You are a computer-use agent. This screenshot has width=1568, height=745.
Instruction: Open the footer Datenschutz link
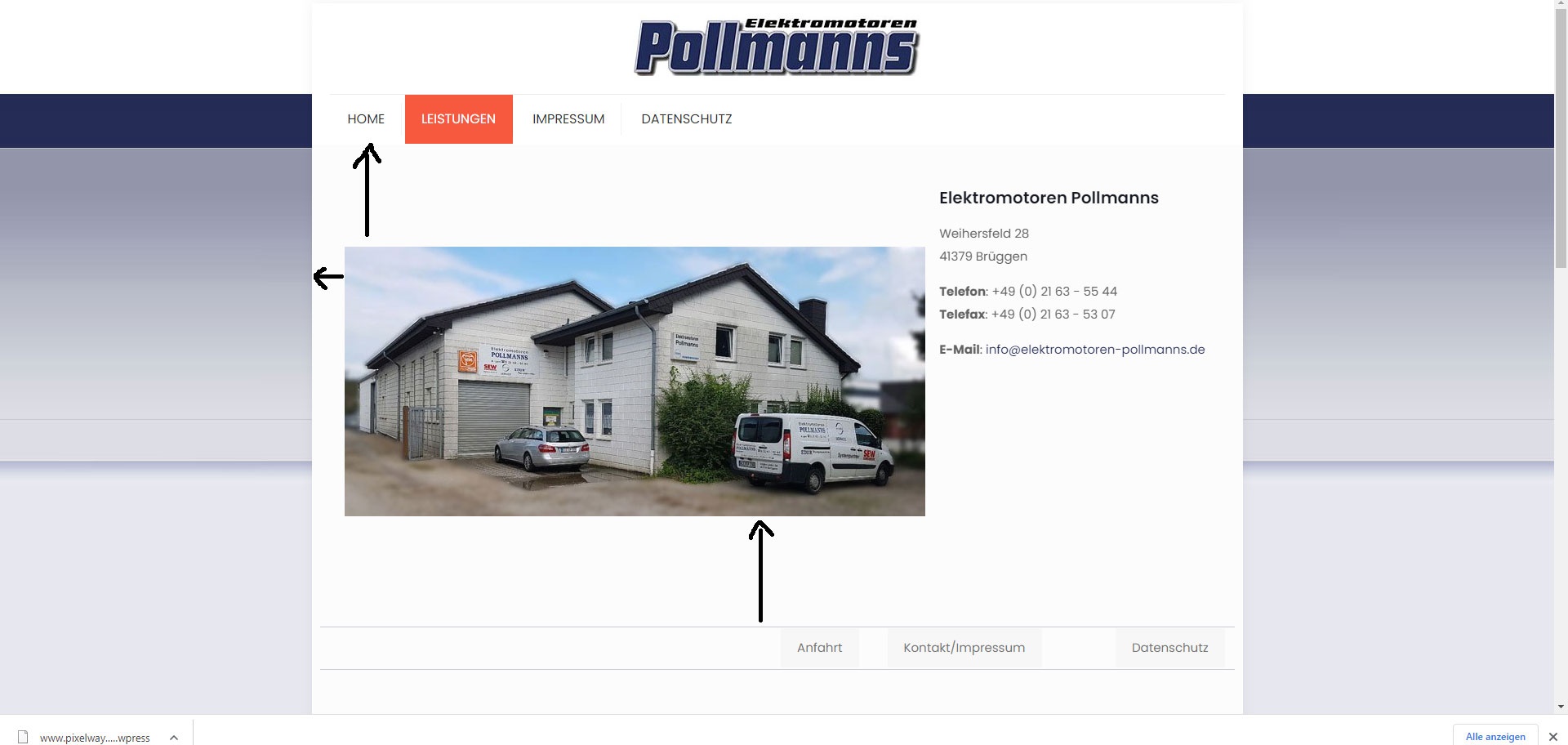1169,648
